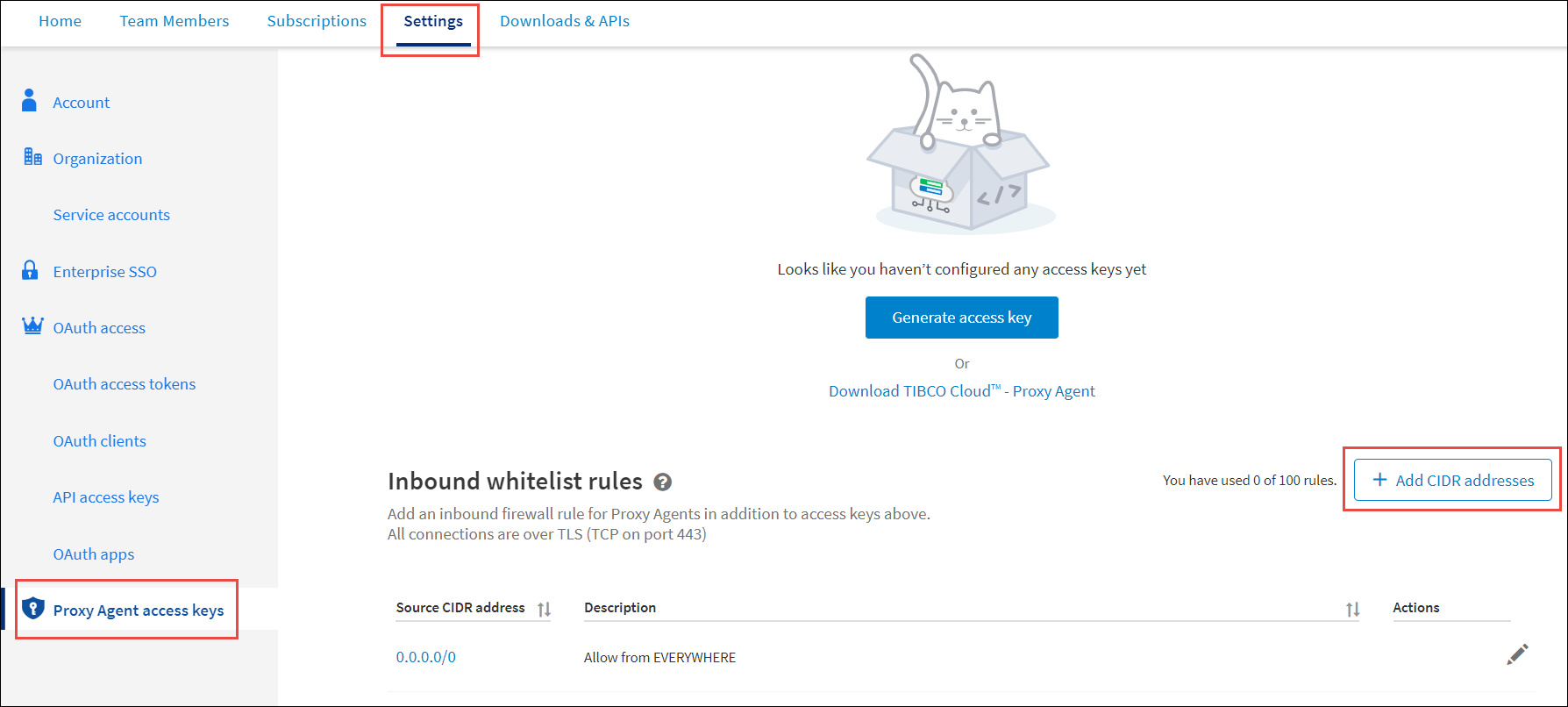Open the Home tab
Image resolution: width=1568 pixels, height=707 pixels.
[x=60, y=21]
